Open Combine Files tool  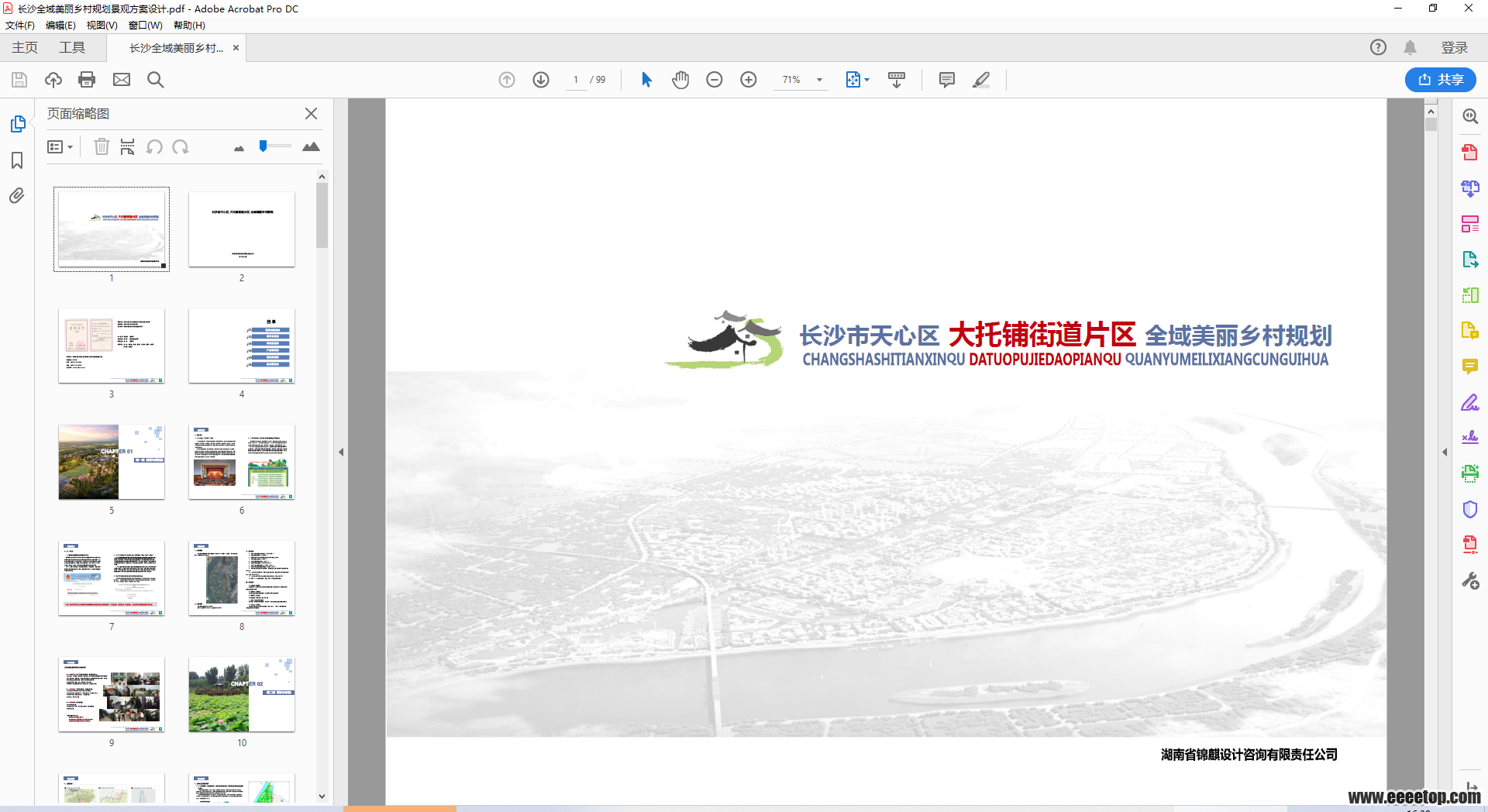point(1470,188)
